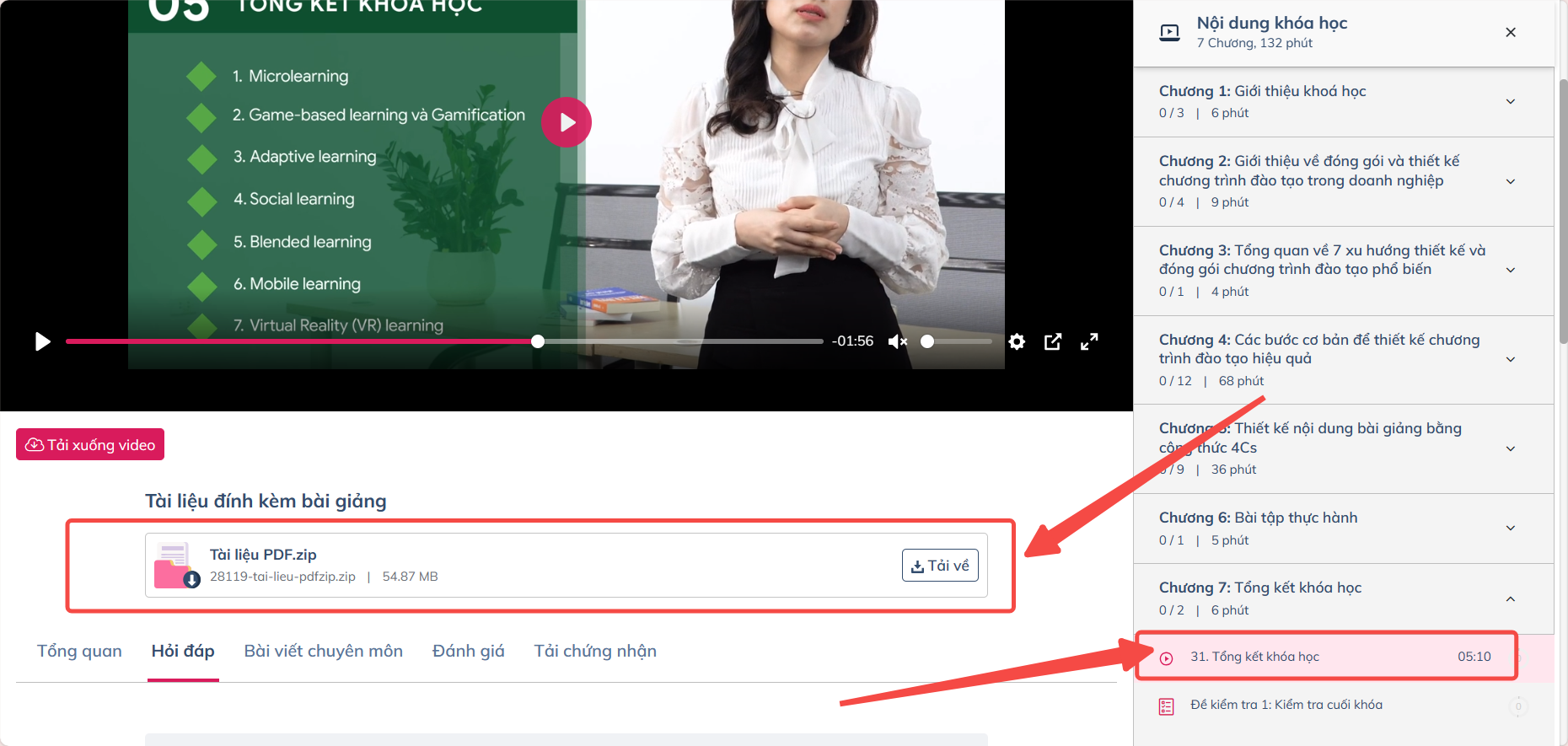The image size is (1568, 746).
Task: Click the Nội dung khóa học heading
Action: click(1272, 23)
